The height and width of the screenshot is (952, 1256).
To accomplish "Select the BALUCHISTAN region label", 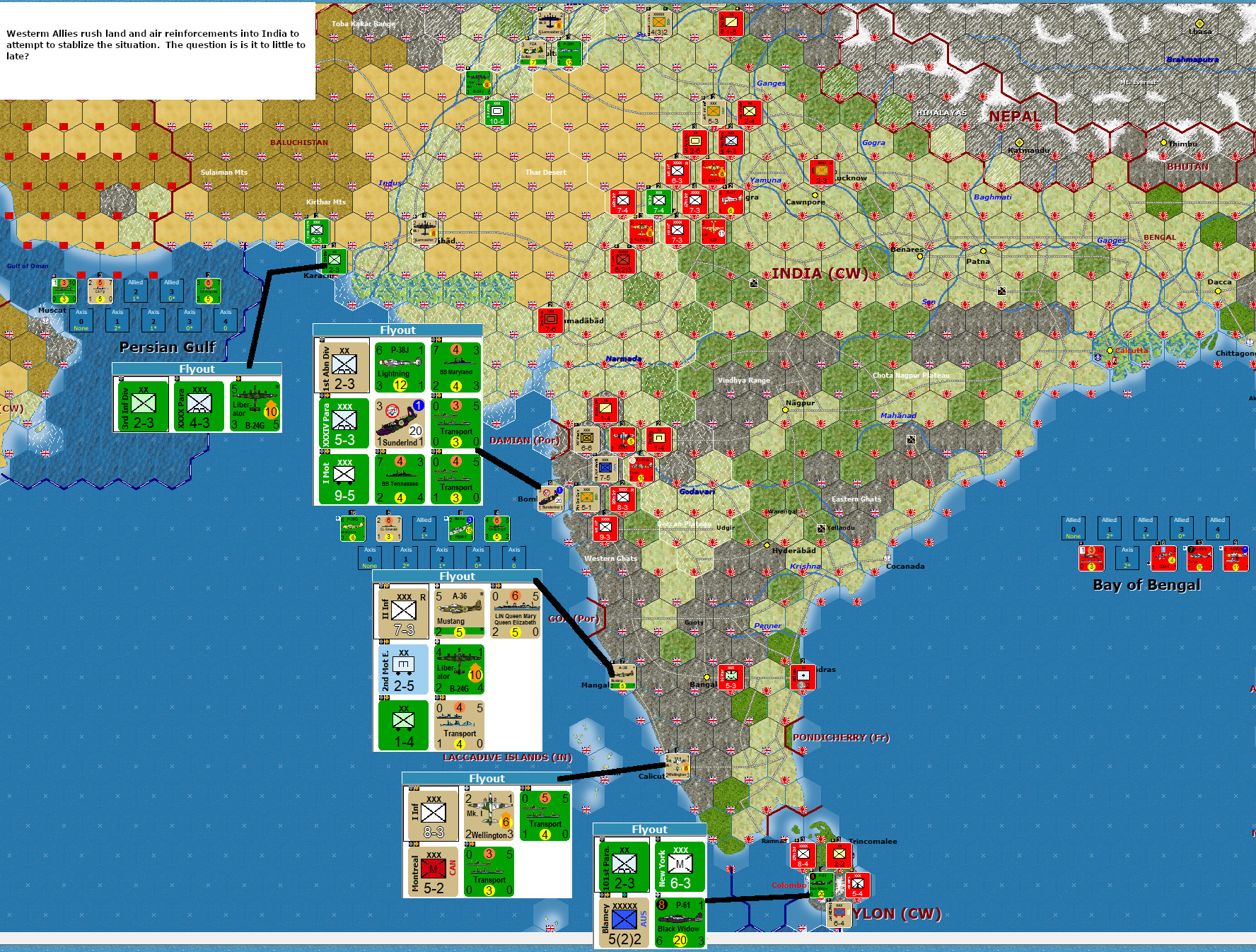I will pos(298,142).
